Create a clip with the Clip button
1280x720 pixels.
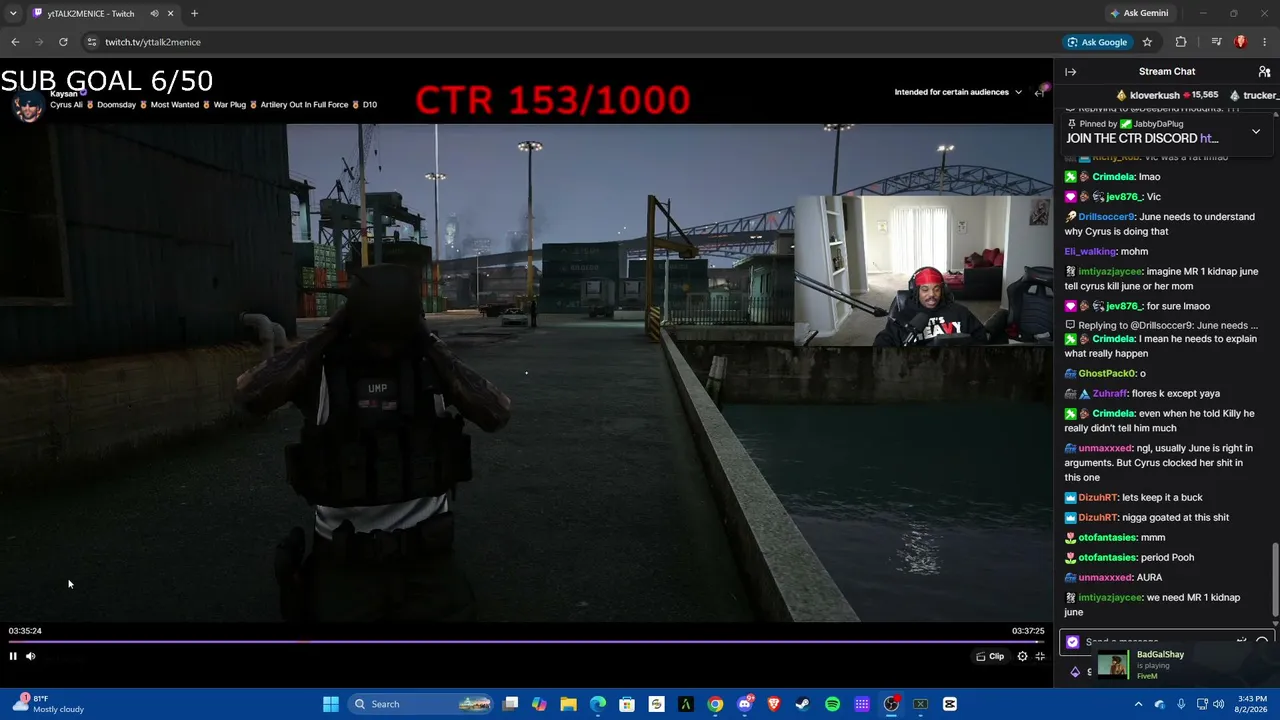pyautogui.click(x=990, y=656)
